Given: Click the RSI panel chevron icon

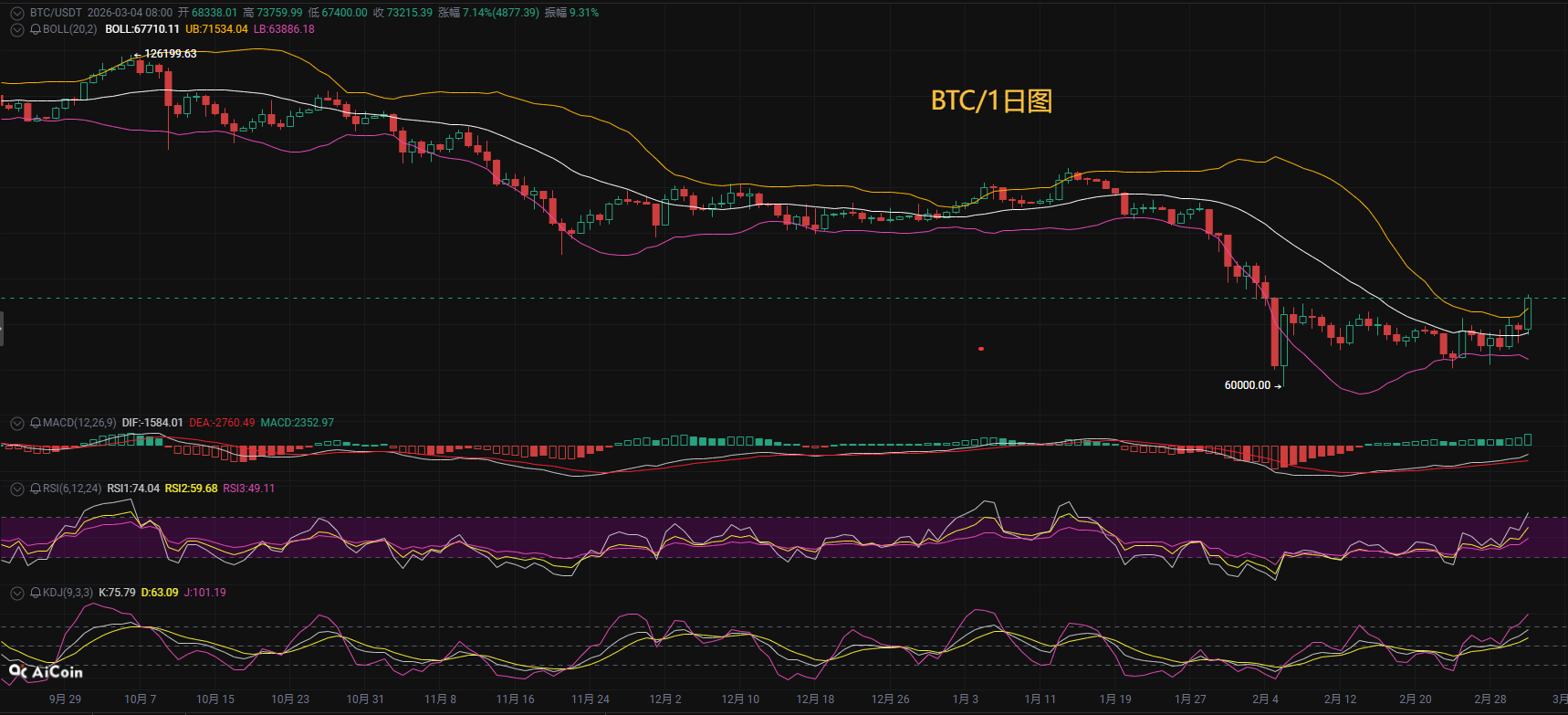Looking at the screenshot, I should click(16, 489).
